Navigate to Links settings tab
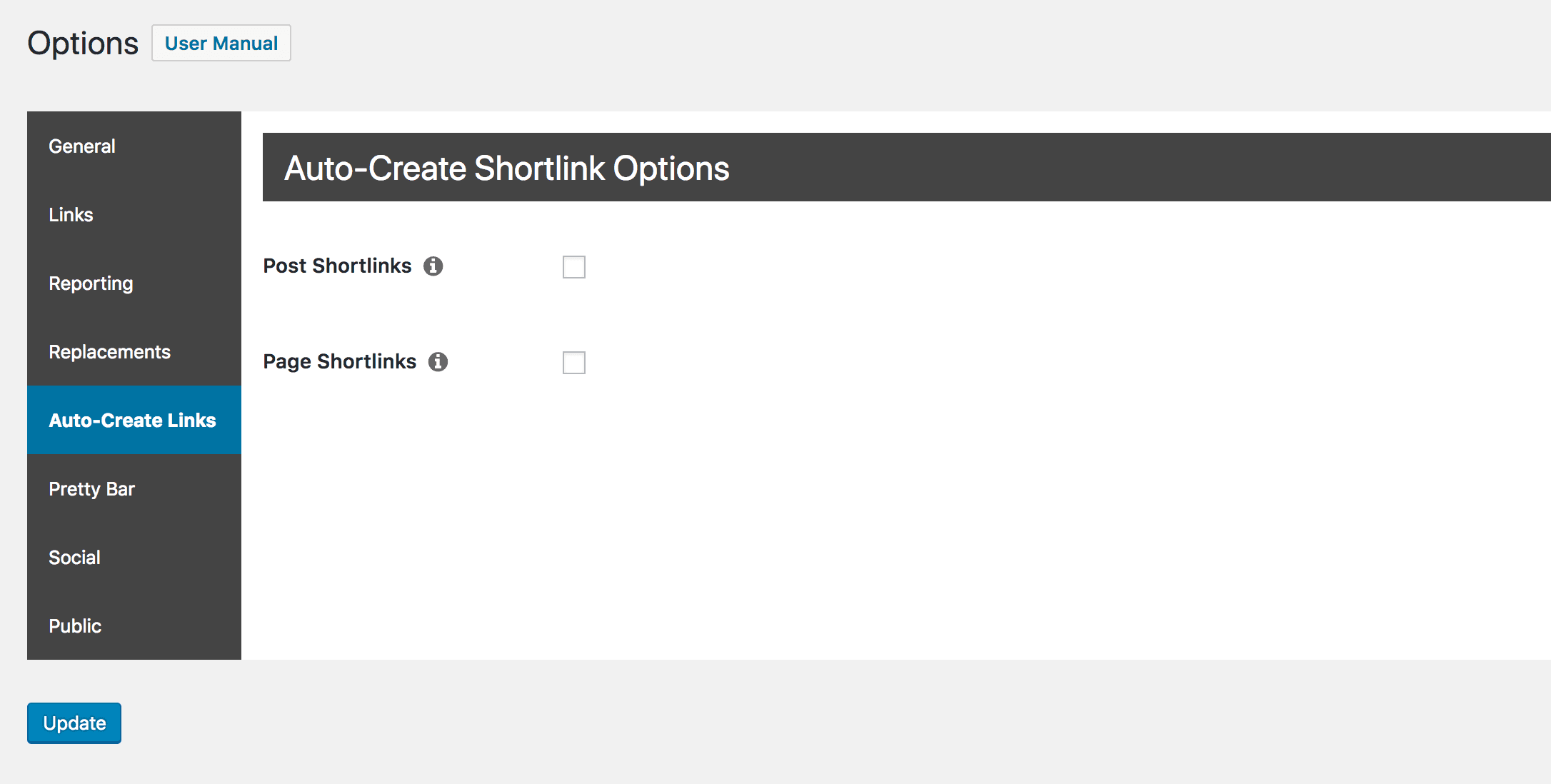 click(71, 214)
